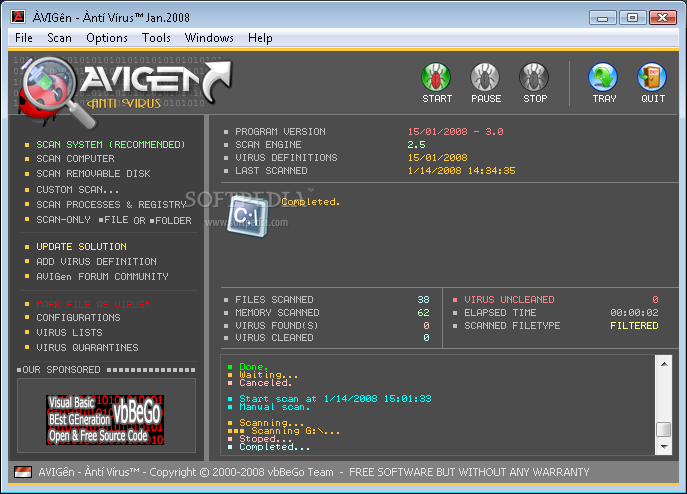Open Add Virus Definition
Image resolution: width=687 pixels, height=494 pixels.
[x=96, y=262]
